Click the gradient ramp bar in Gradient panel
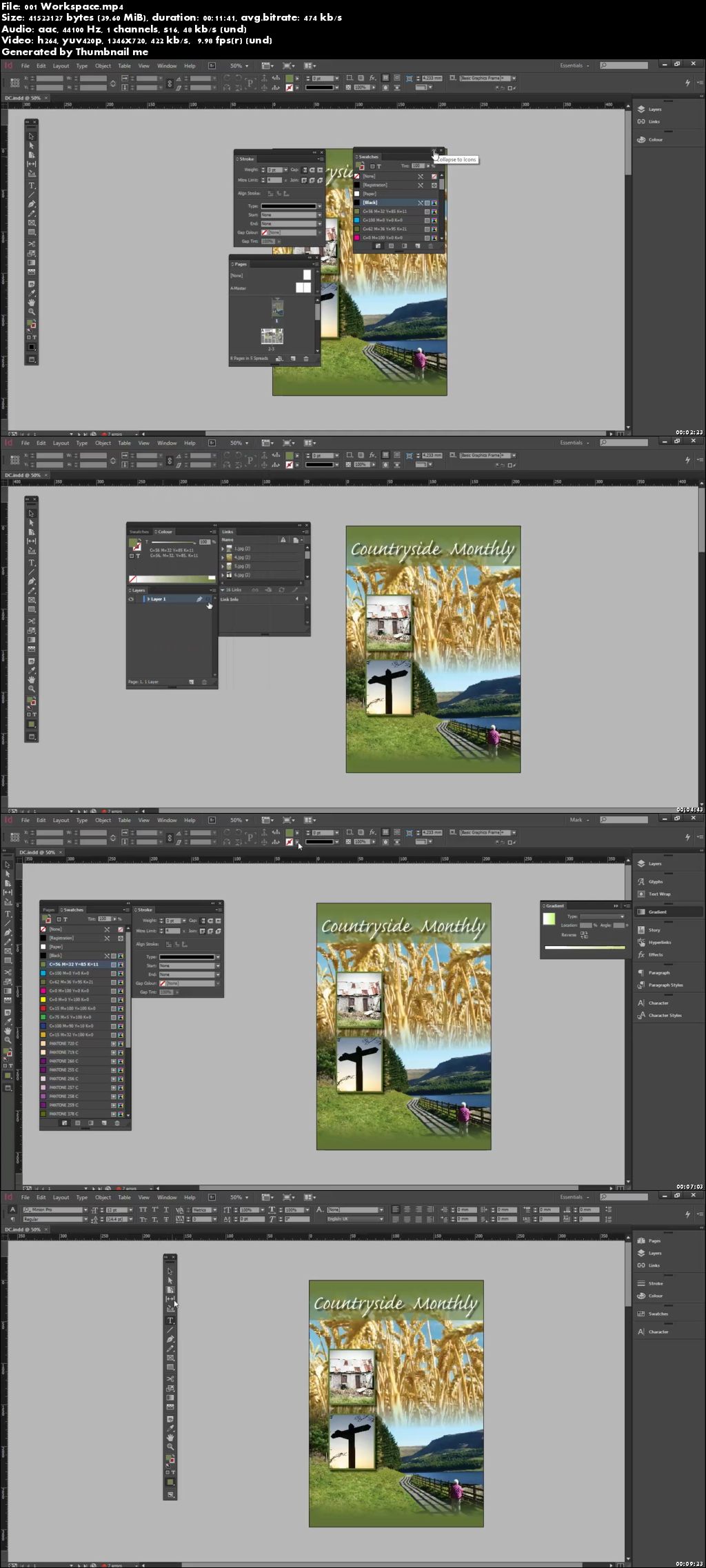706x1568 pixels. tap(585, 947)
